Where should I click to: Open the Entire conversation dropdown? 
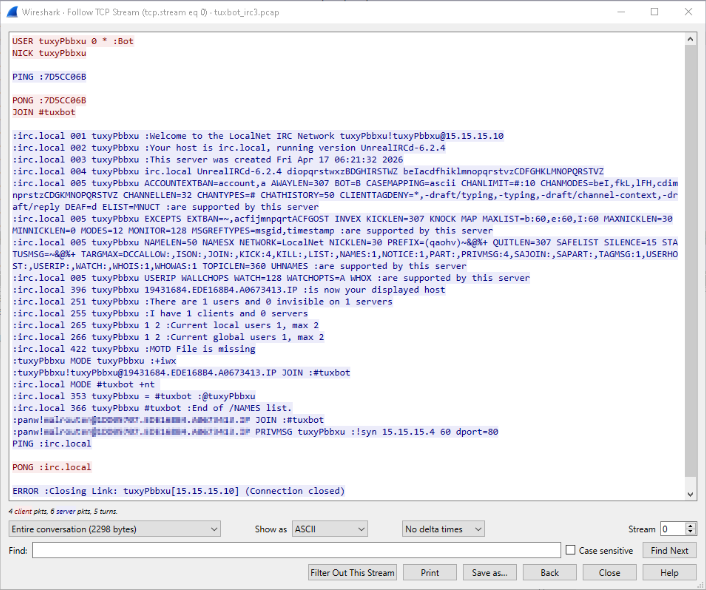[114, 529]
